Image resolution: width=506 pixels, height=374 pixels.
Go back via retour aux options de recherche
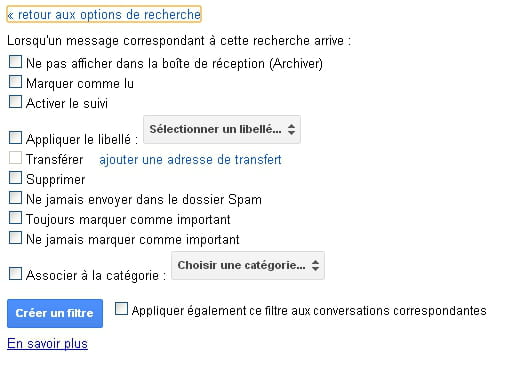point(104,15)
